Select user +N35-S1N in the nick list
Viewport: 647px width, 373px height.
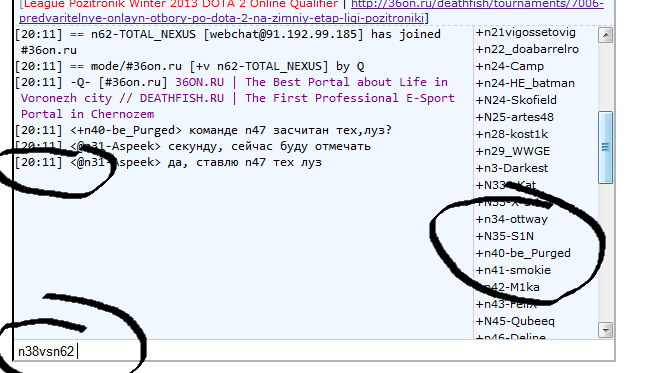(x=505, y=236)
